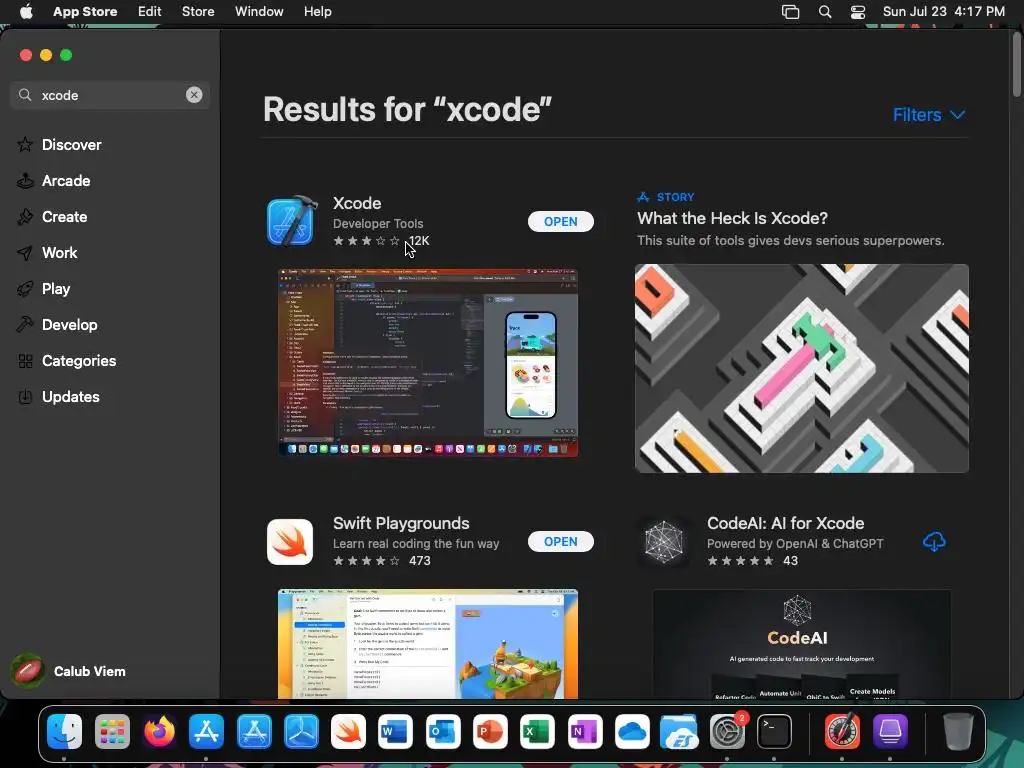The image size is (1024, 768).
Task: Click the Swift Playgrounds screenshot preview
Action: click(x=428, y=644)
